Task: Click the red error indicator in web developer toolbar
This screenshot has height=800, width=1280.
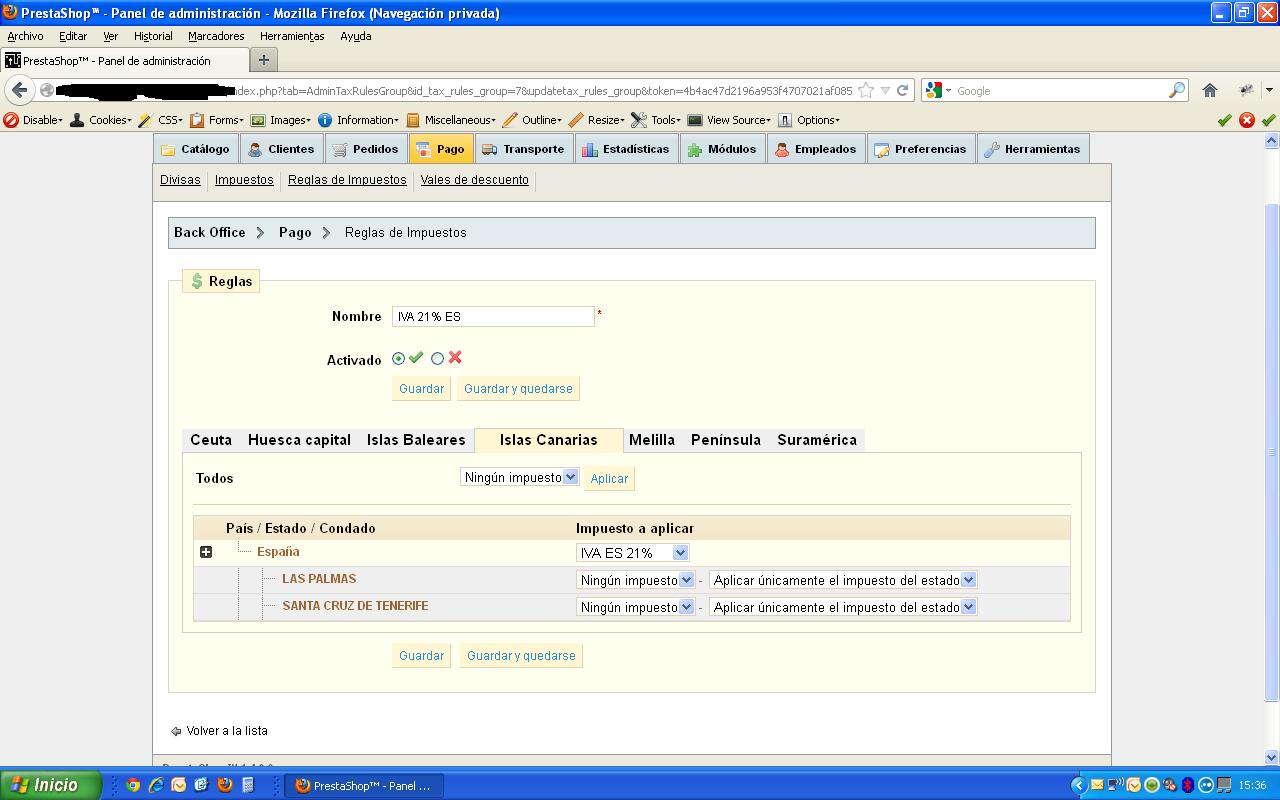Action: [1247, 120]
